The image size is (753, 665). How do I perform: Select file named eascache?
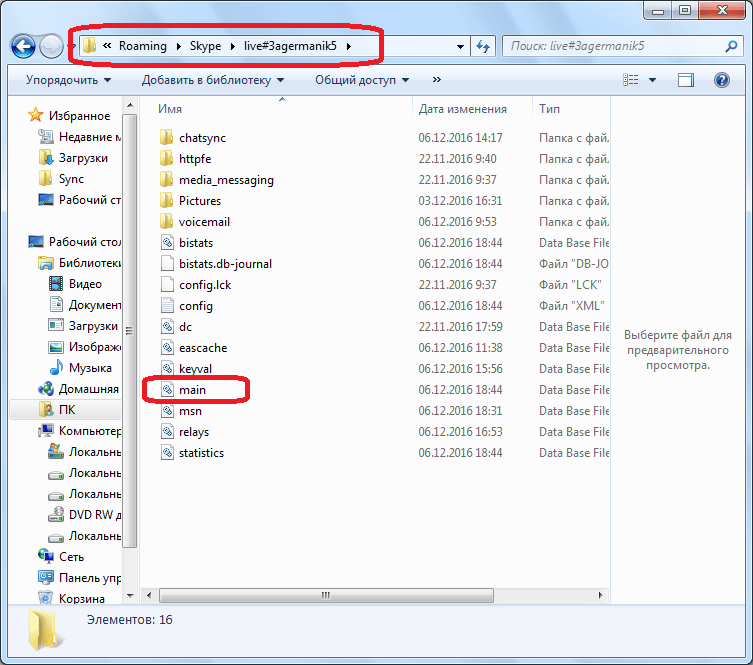click(203, 348)
